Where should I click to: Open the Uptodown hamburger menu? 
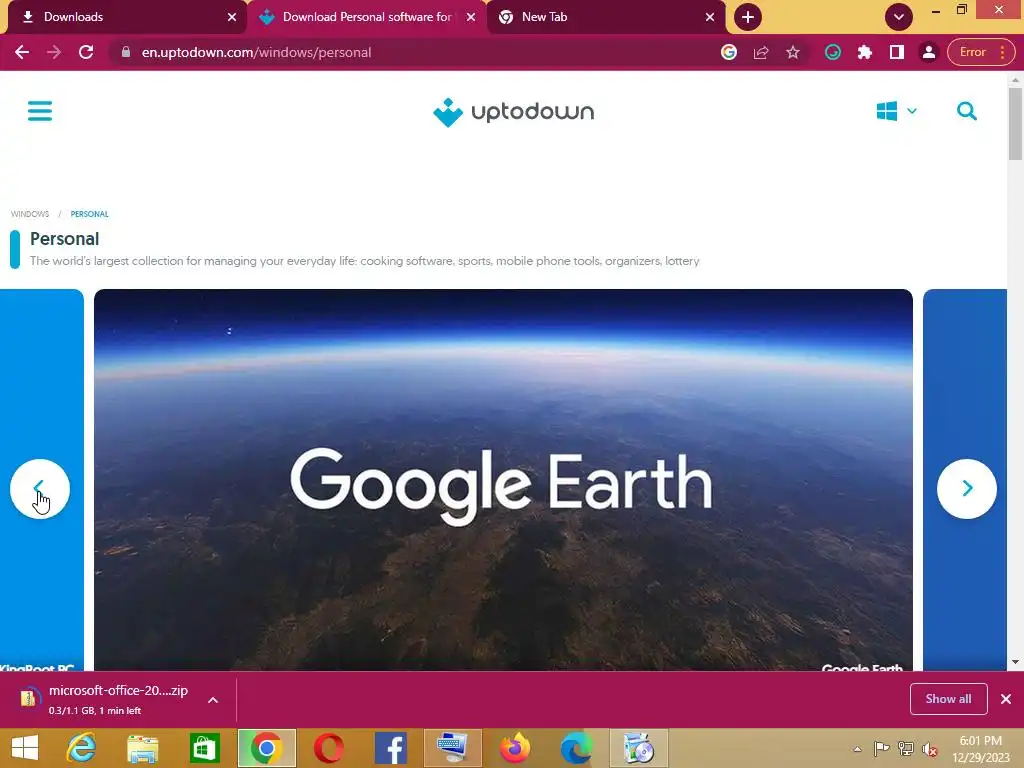[40, 111]
